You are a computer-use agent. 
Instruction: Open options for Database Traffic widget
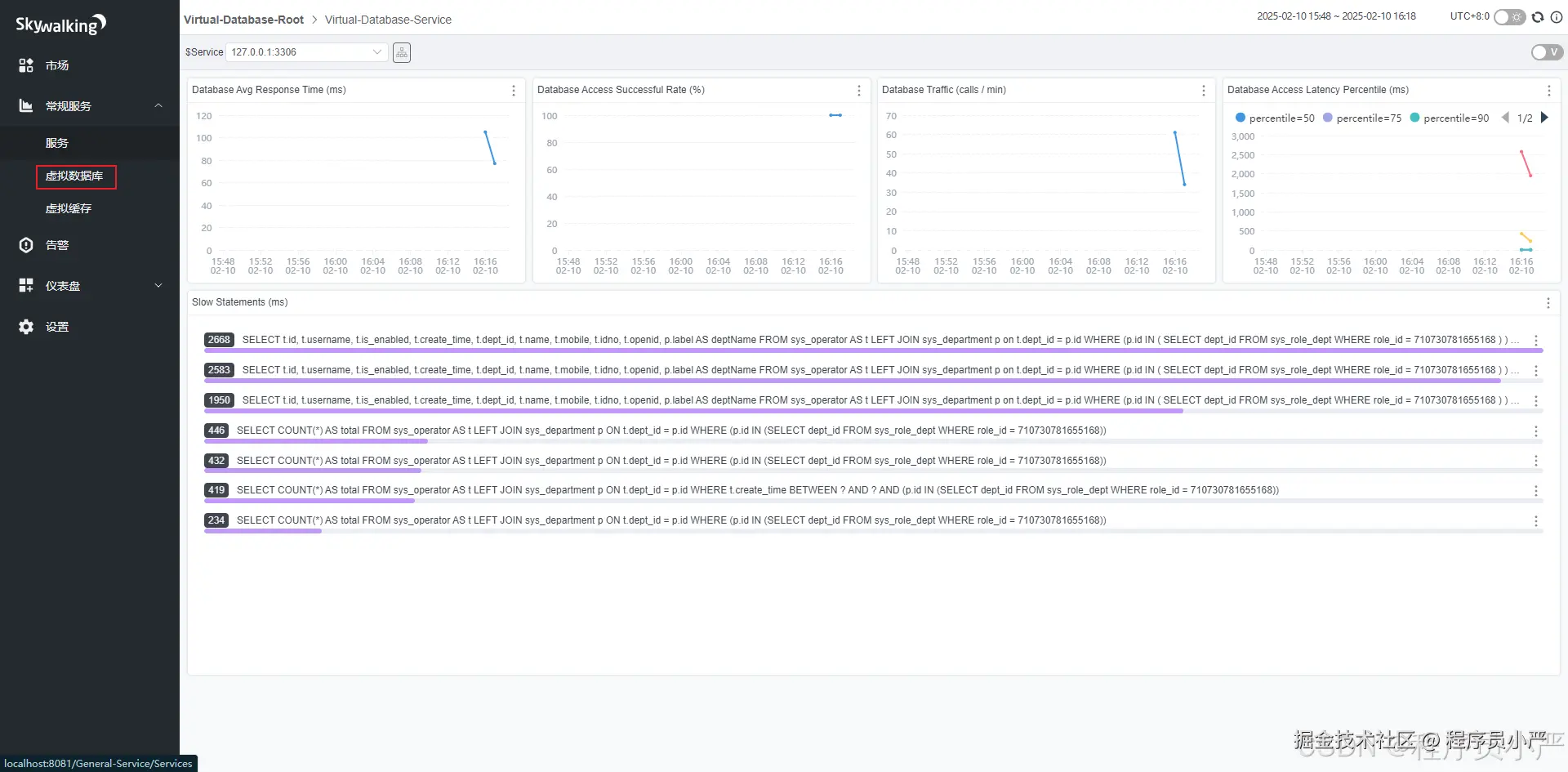(1204, 91)
